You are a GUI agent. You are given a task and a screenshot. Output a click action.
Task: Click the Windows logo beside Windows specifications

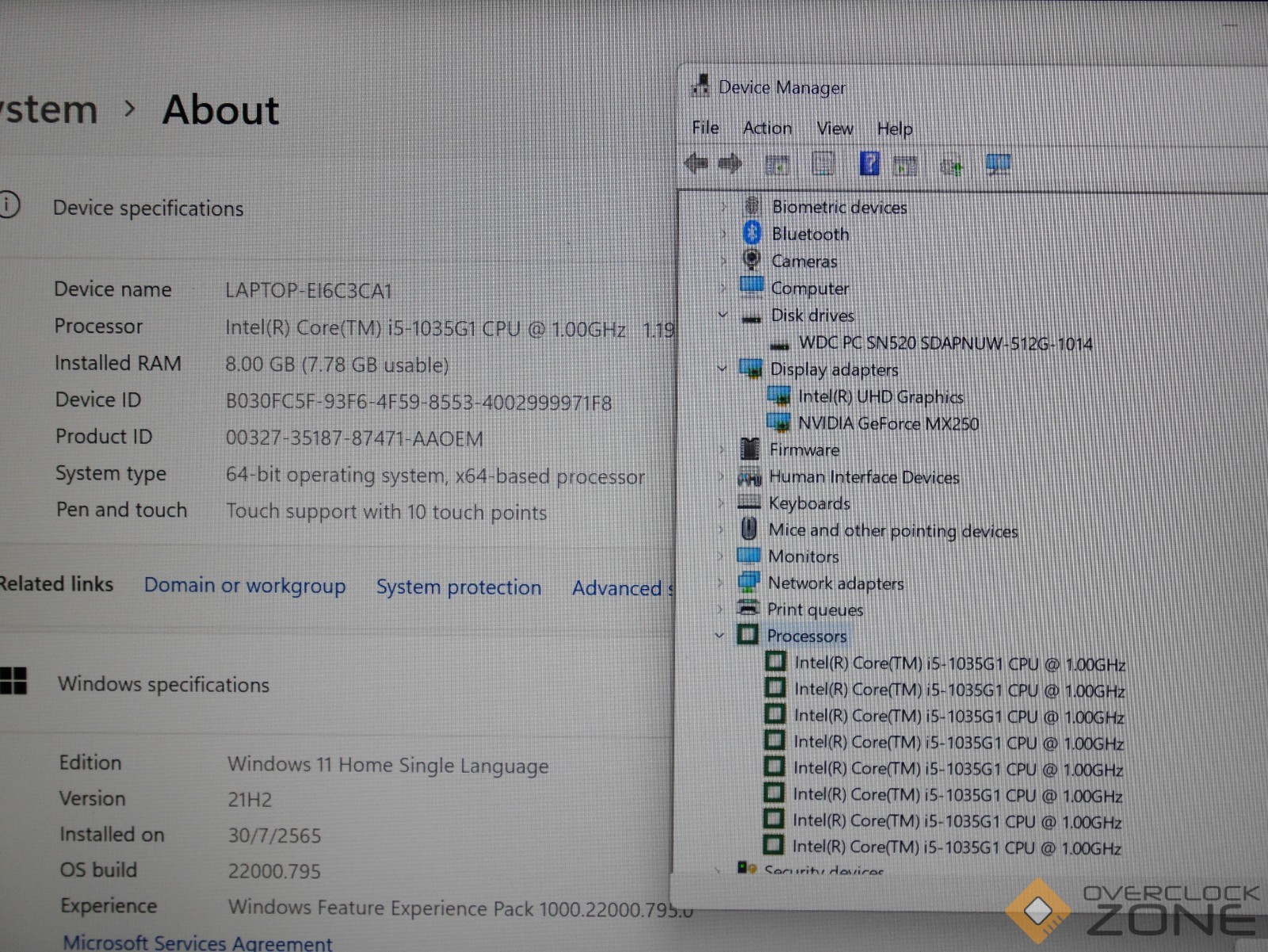(13, 681)
